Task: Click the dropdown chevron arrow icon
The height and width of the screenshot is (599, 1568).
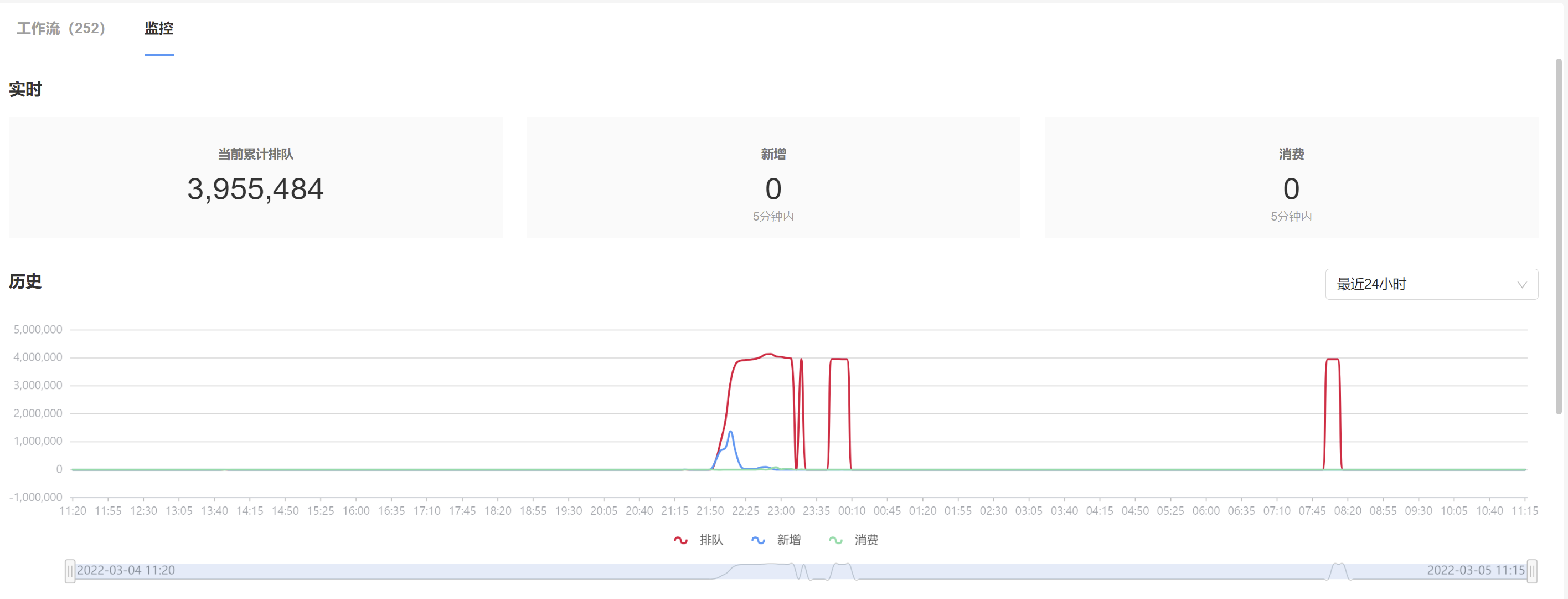Action: (1521, 285)
